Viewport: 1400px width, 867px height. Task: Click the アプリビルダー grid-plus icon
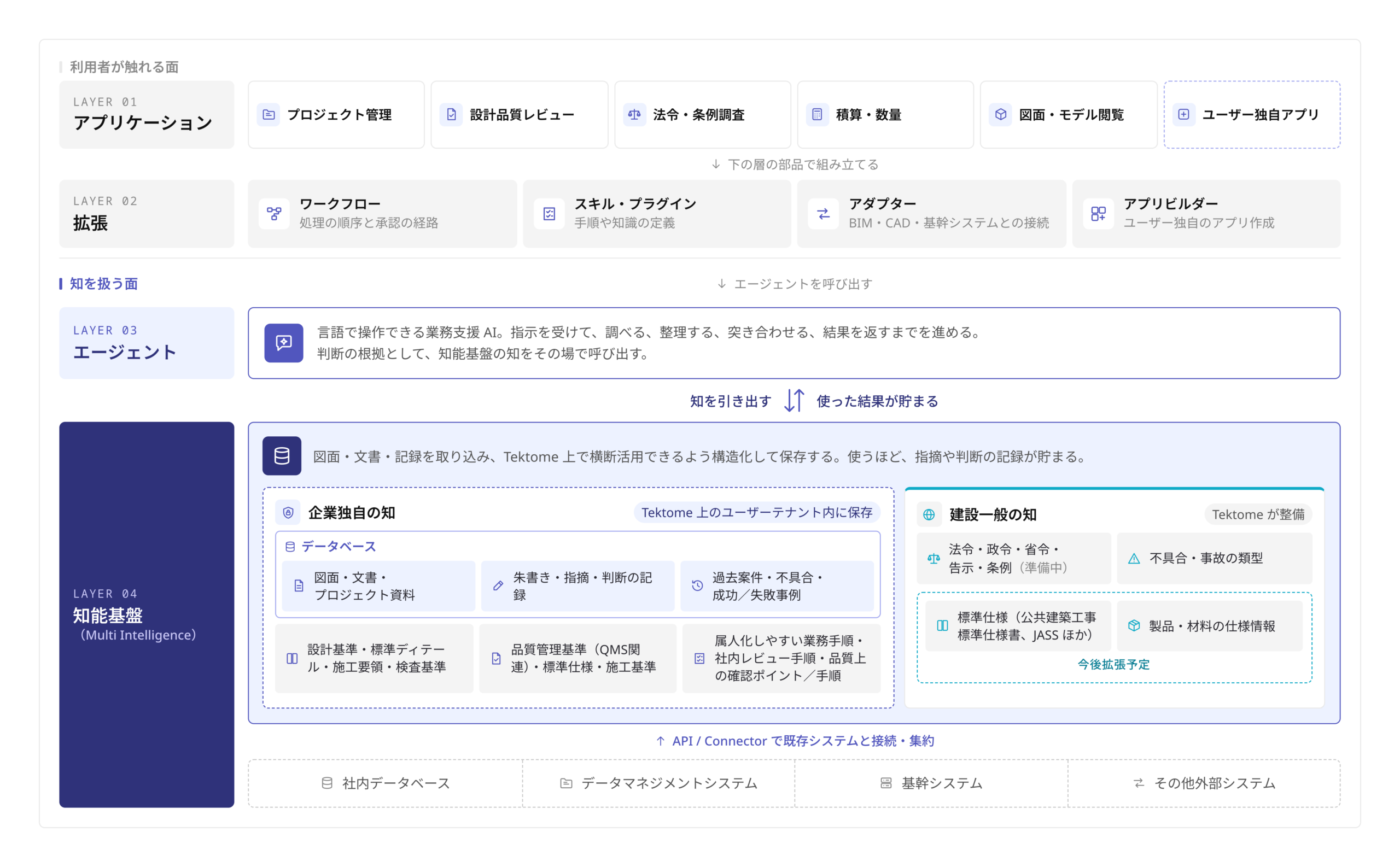(x=1098, y=214)
